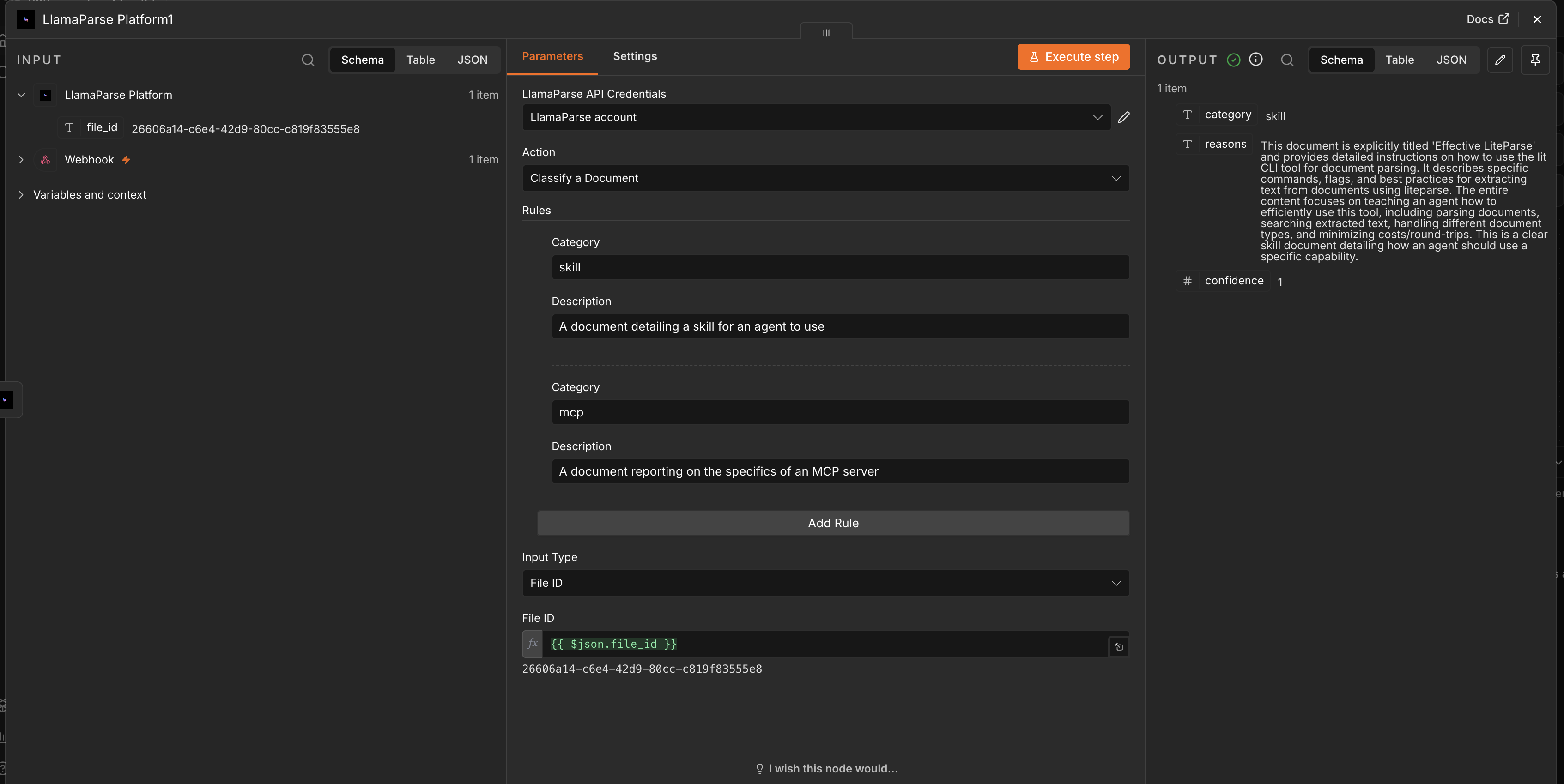Pin the output data
Image resolution: width=1564 pixels, height=784 pixels.
pos(1535,60)
